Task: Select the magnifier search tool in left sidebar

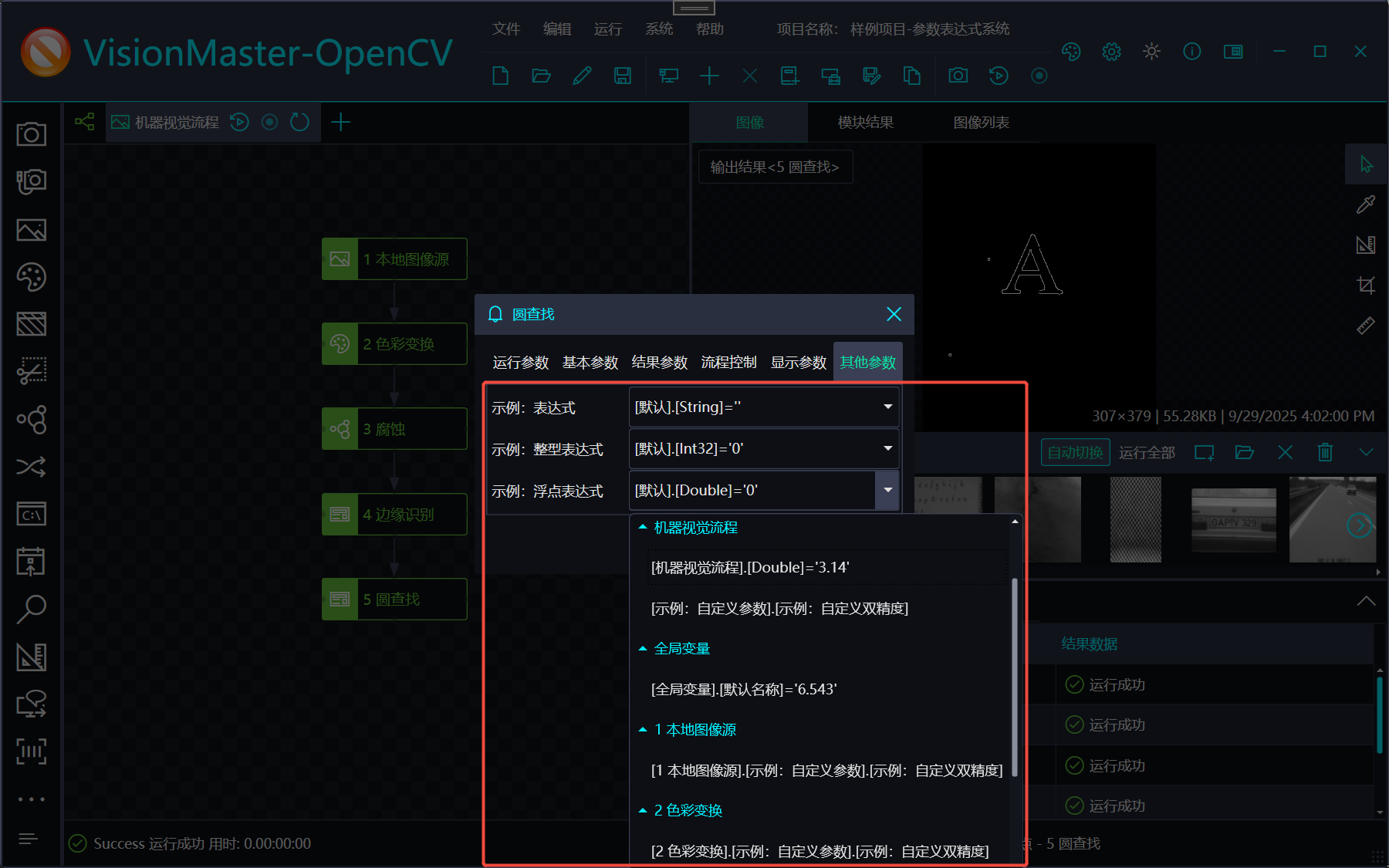Action: click(x=32, y=609)
